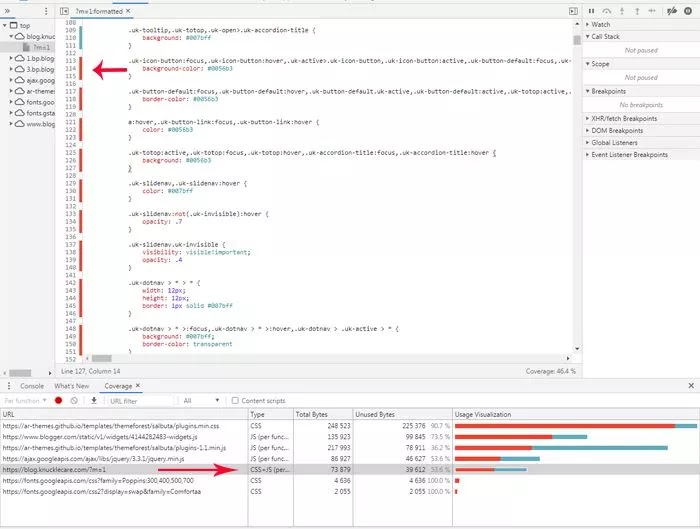
Task: Click the code editor horizontal scrollbar thumb
Action: 102,358
